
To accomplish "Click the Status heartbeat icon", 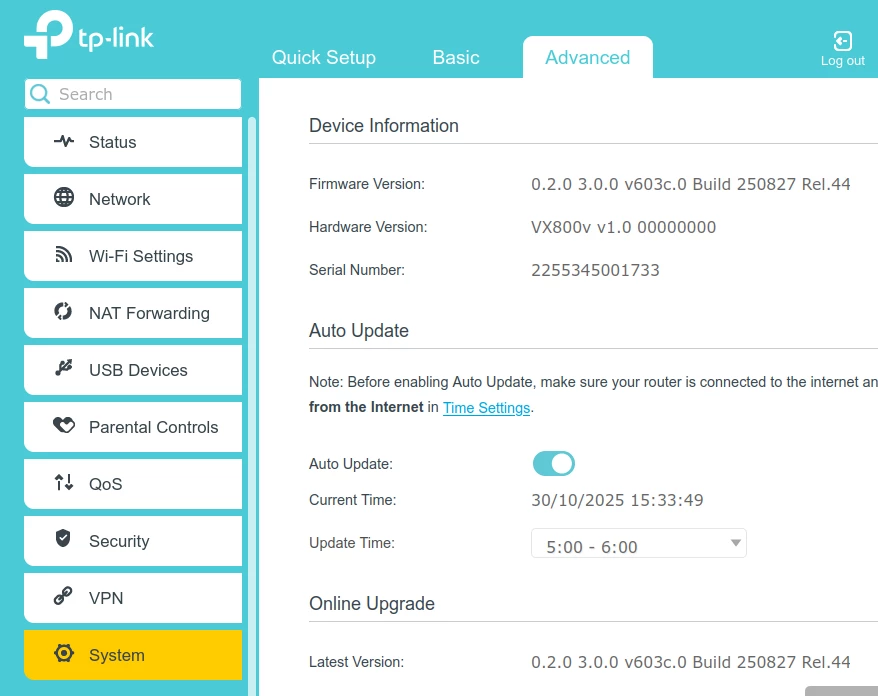I will click(x=64, y=141).
